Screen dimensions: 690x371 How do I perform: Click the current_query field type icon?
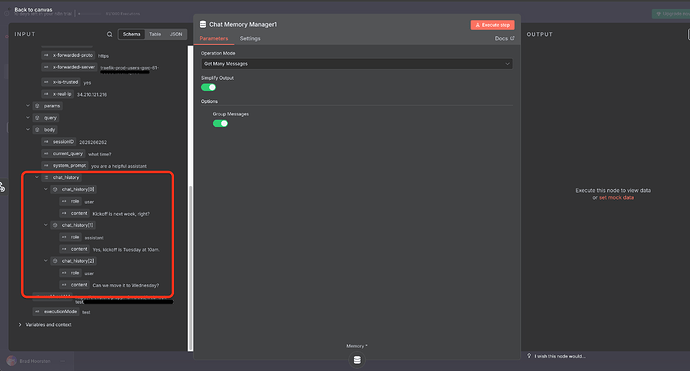point(46,154)
